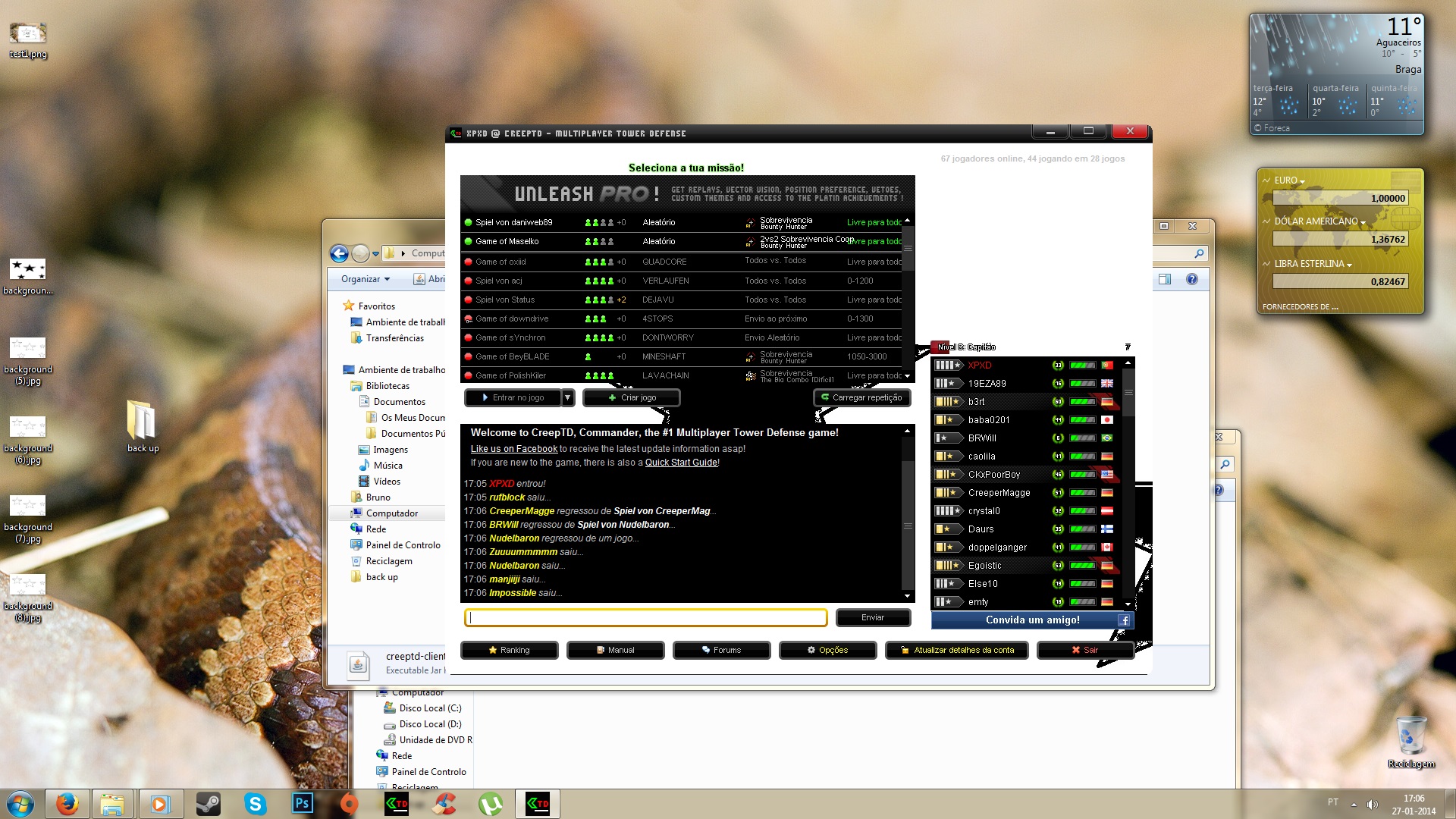Viewport: 1456px width, 819px height.
Task: Click the UK flag next to 19EZA89
Action: tap(1106, 384)
